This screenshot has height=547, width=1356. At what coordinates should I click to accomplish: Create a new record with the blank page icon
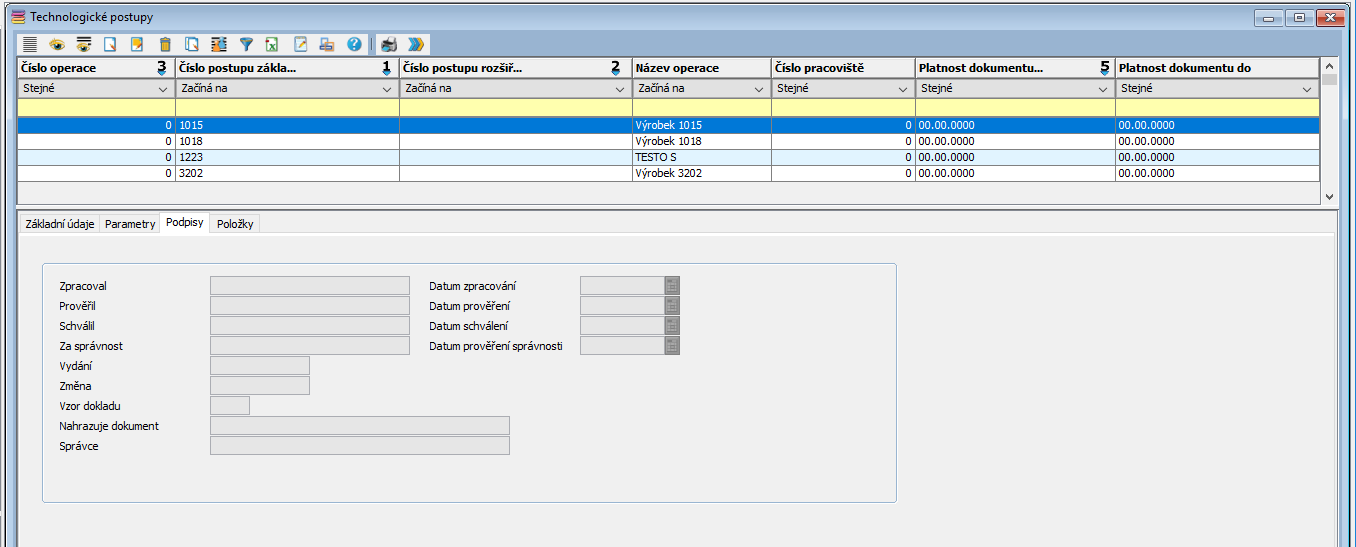111,44
